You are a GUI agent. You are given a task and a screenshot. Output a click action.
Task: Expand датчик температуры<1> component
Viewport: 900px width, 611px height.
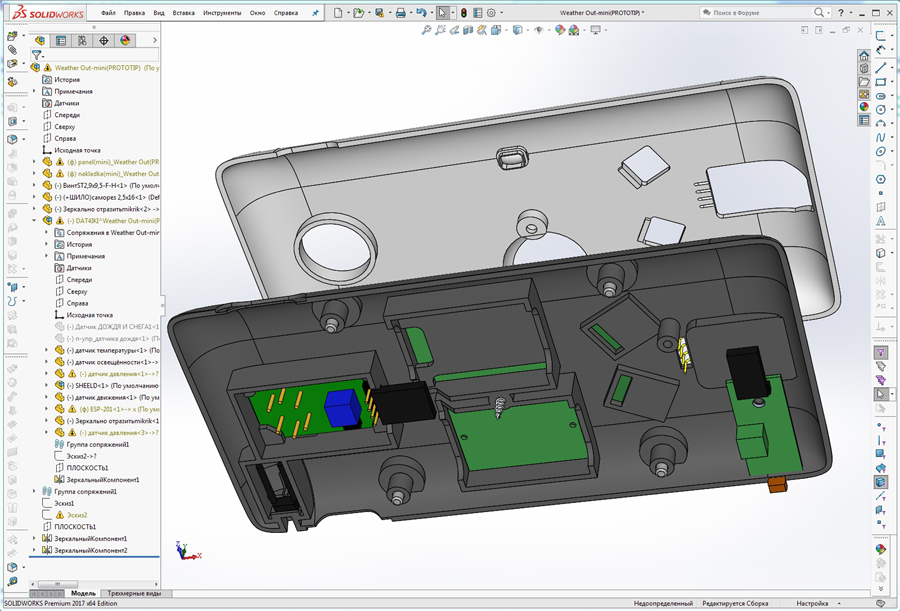[x=46, y=350]
